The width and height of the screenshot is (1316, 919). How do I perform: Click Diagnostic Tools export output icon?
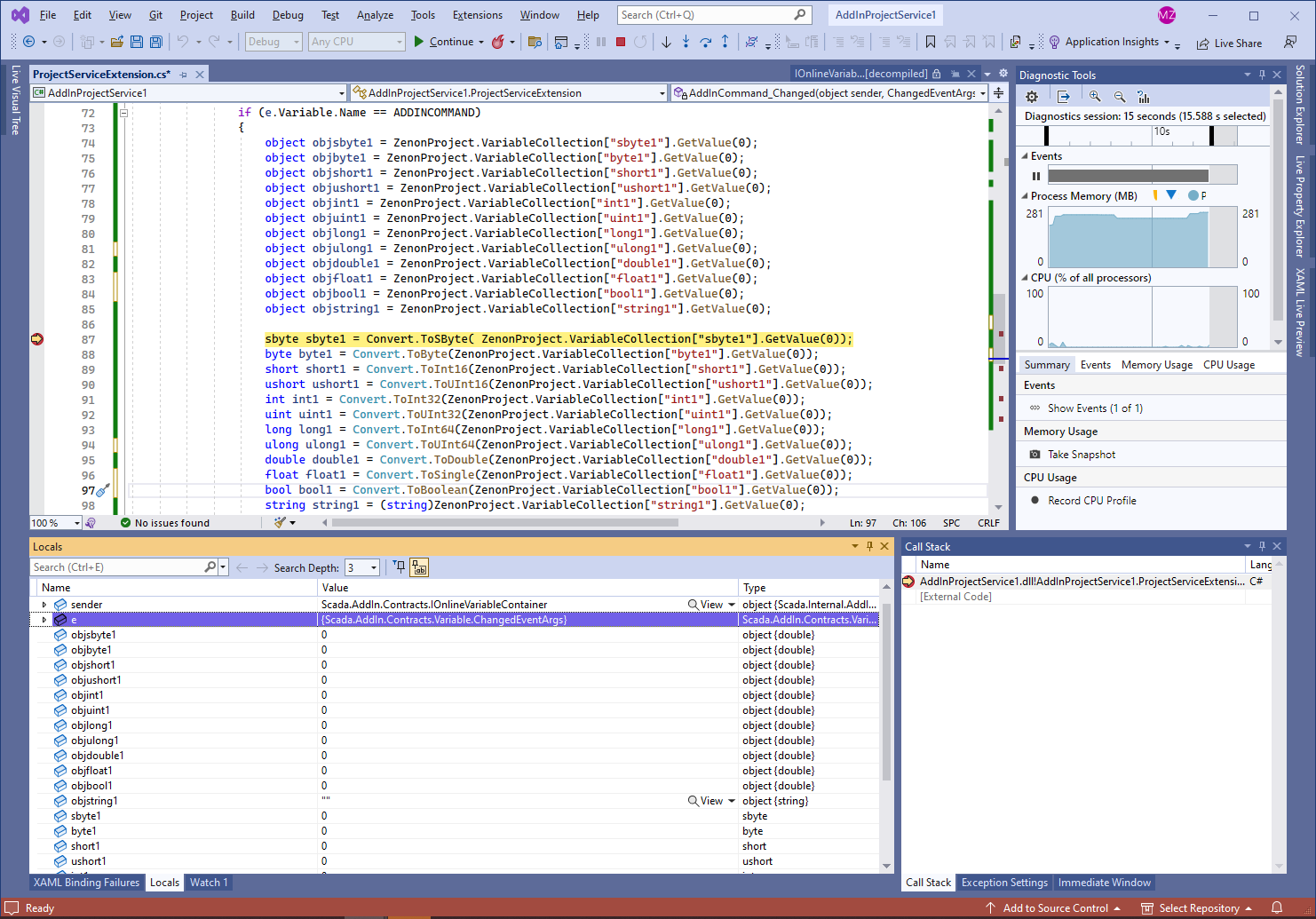click(1063, 97)
